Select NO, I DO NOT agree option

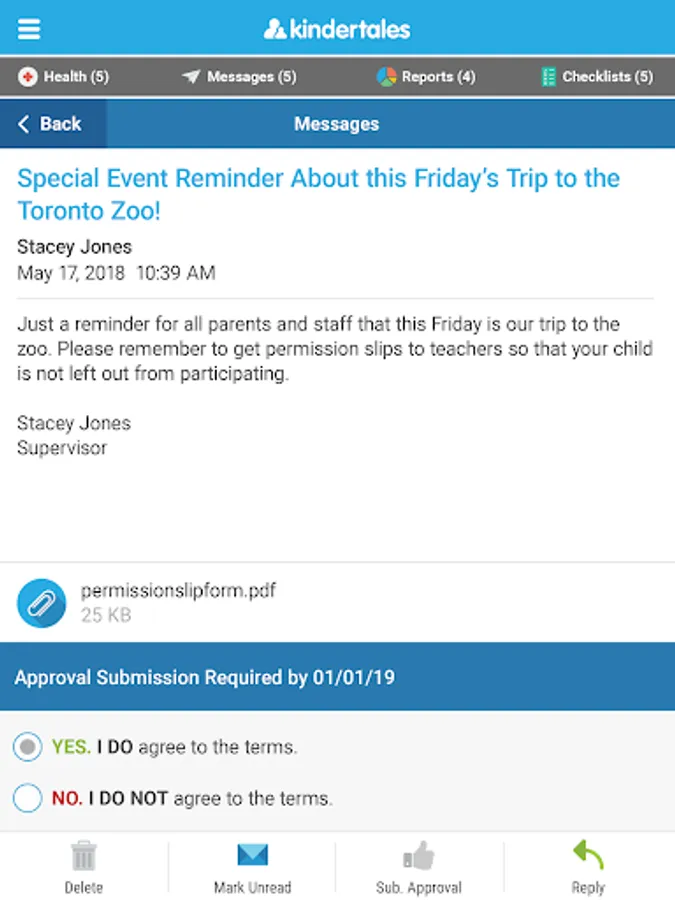pyautogui.click(x=28, y=798)
